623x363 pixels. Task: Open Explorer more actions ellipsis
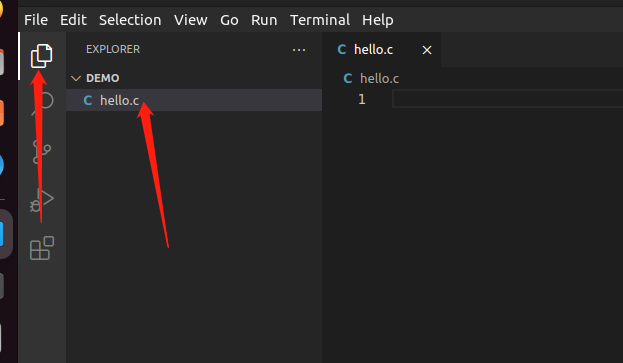(299, 50)
